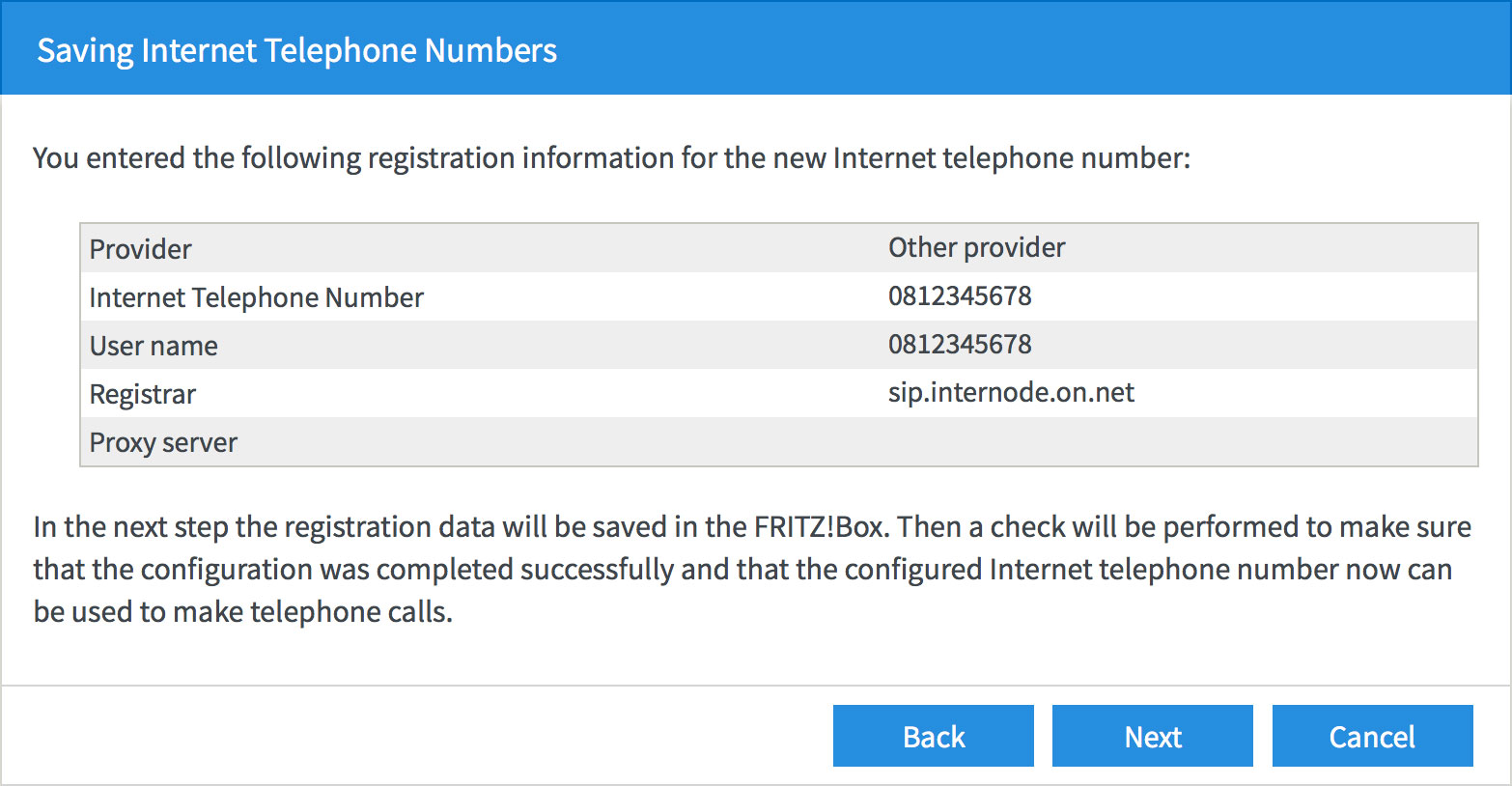Click the telephone number 0812345678
Image resolution: width=1512 pixels, height=786 pixels.
960,296
